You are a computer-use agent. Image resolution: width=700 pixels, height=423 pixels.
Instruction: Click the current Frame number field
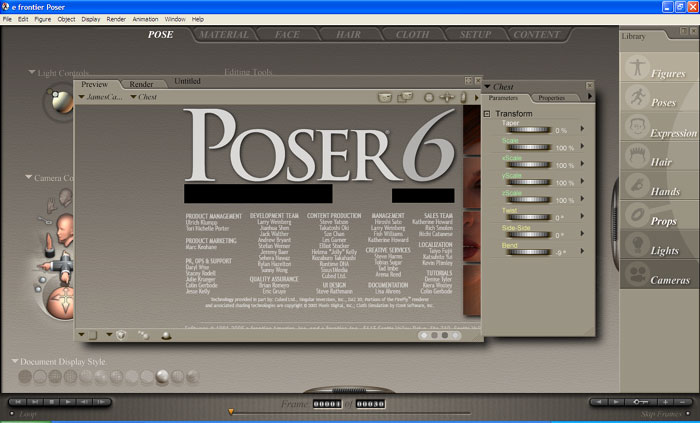(327, 404)
